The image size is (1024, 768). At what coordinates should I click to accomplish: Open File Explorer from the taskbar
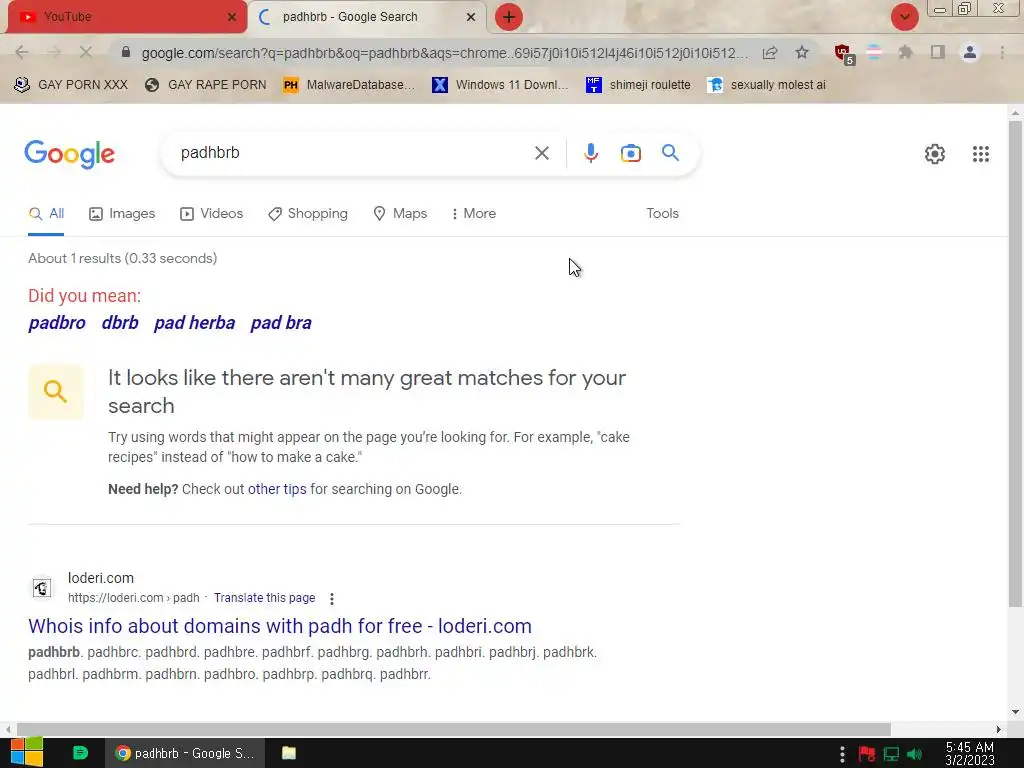(289, 753)
